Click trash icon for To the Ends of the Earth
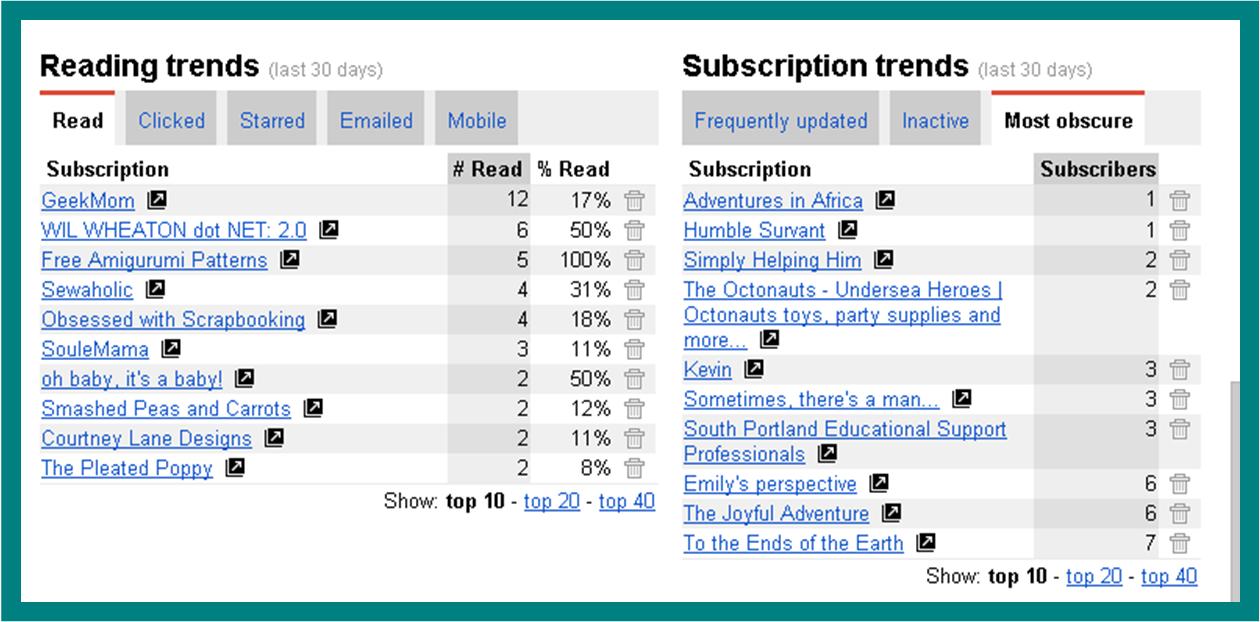The image size is (1260, 622). tap(1180, 544)
